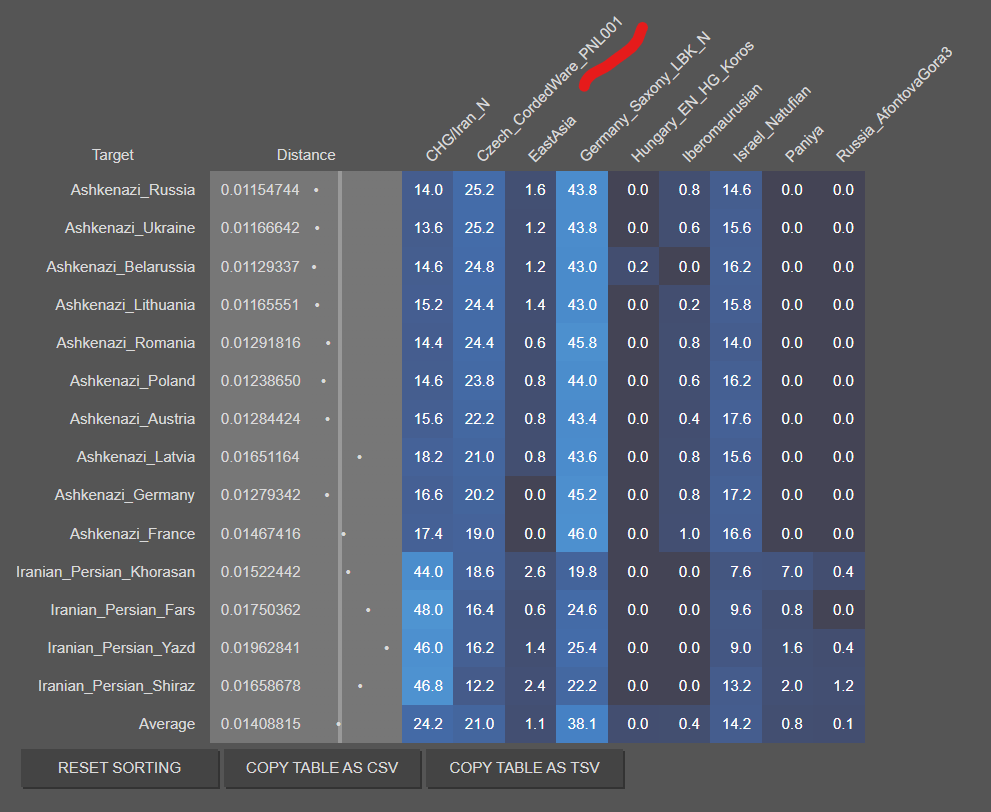Sort by the Distance column header

point(306,155)
